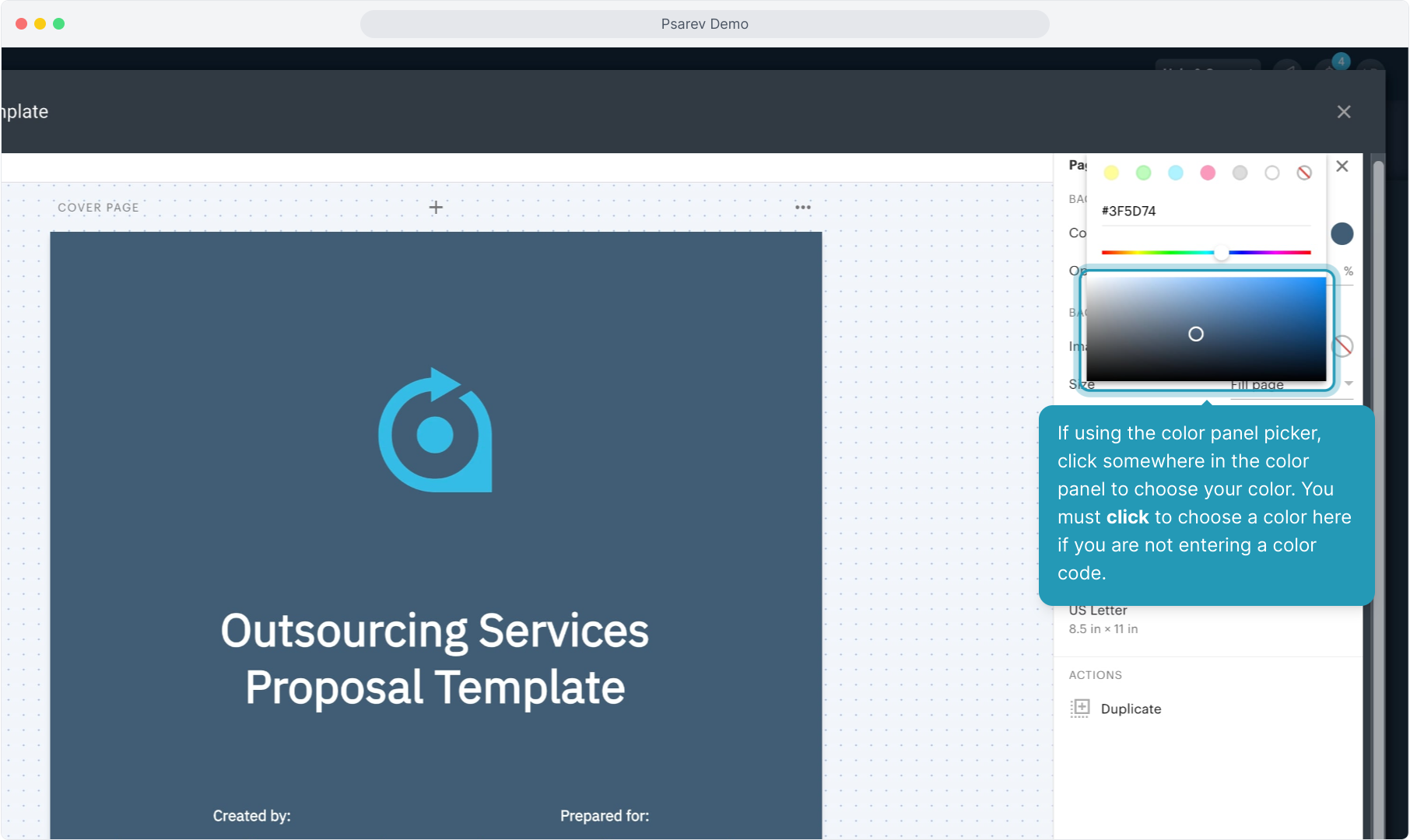Click the hex code field #3F5D74
The height and width of the screenshot is (840, 1410).
pos(1205,211)
